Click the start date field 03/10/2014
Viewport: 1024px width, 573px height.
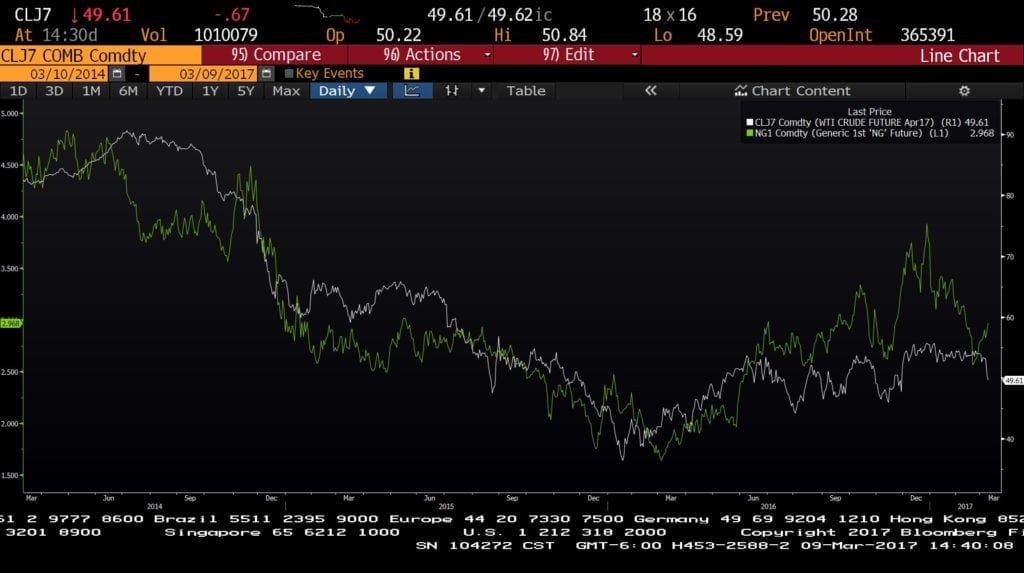point(56,73)
